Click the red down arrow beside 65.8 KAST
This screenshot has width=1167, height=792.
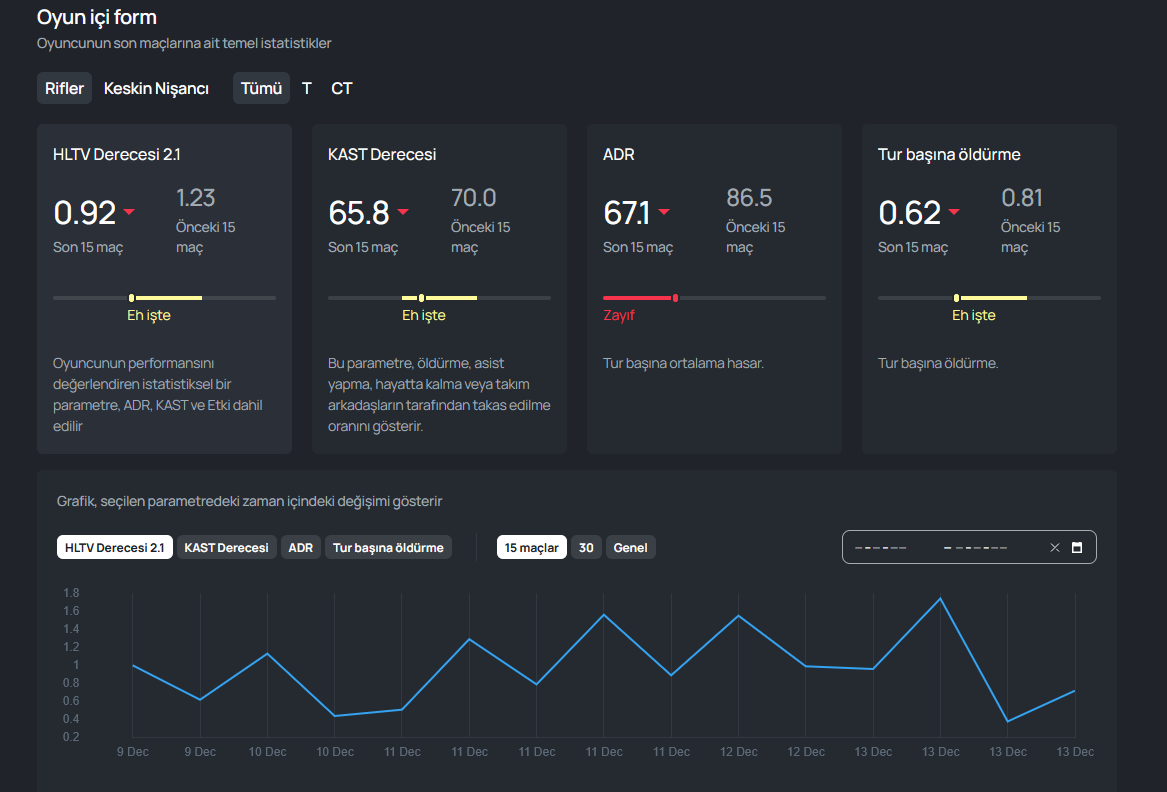(403, 212)
